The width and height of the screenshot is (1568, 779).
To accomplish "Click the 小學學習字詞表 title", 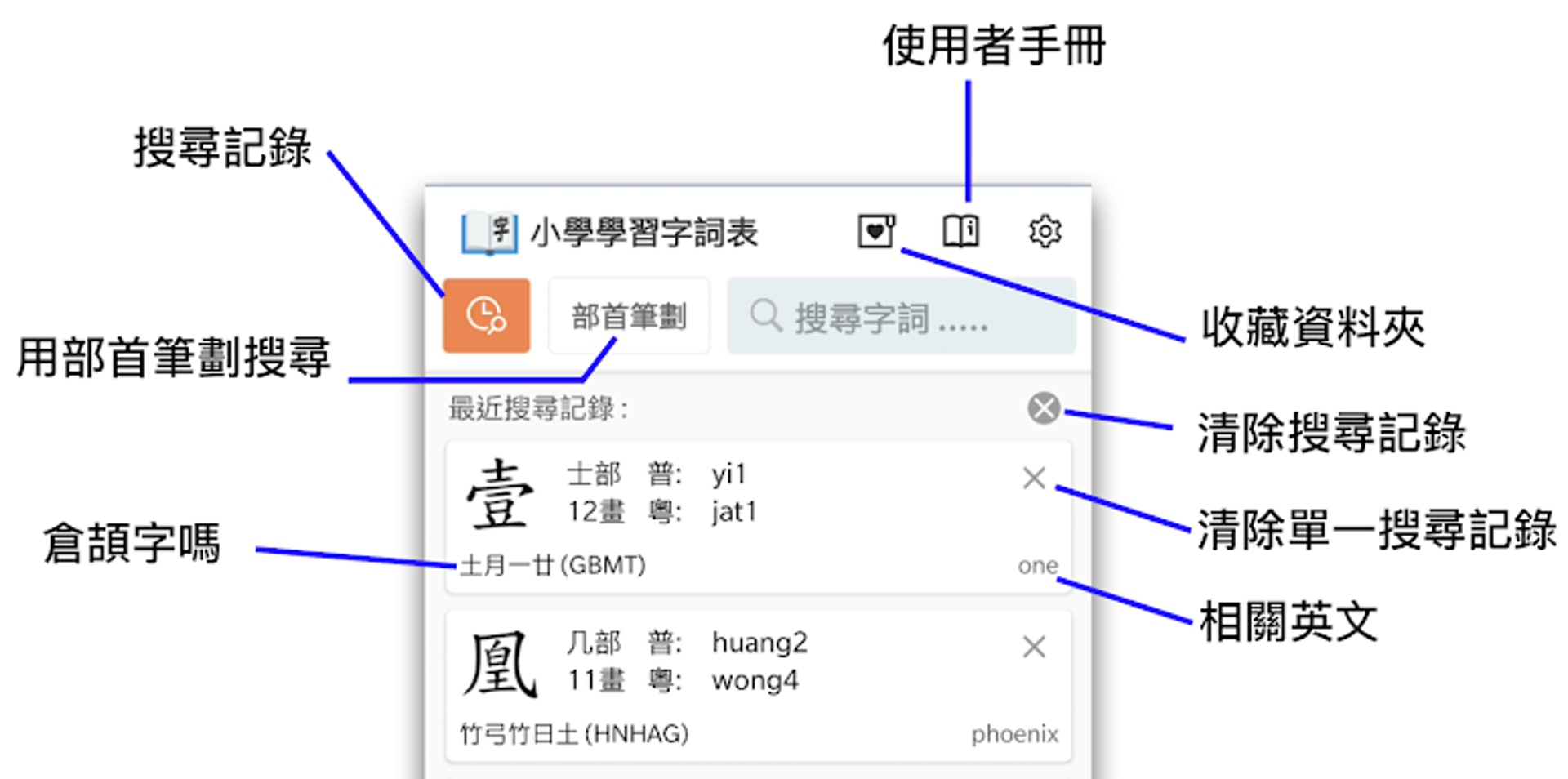I will (x=644, y=233).
